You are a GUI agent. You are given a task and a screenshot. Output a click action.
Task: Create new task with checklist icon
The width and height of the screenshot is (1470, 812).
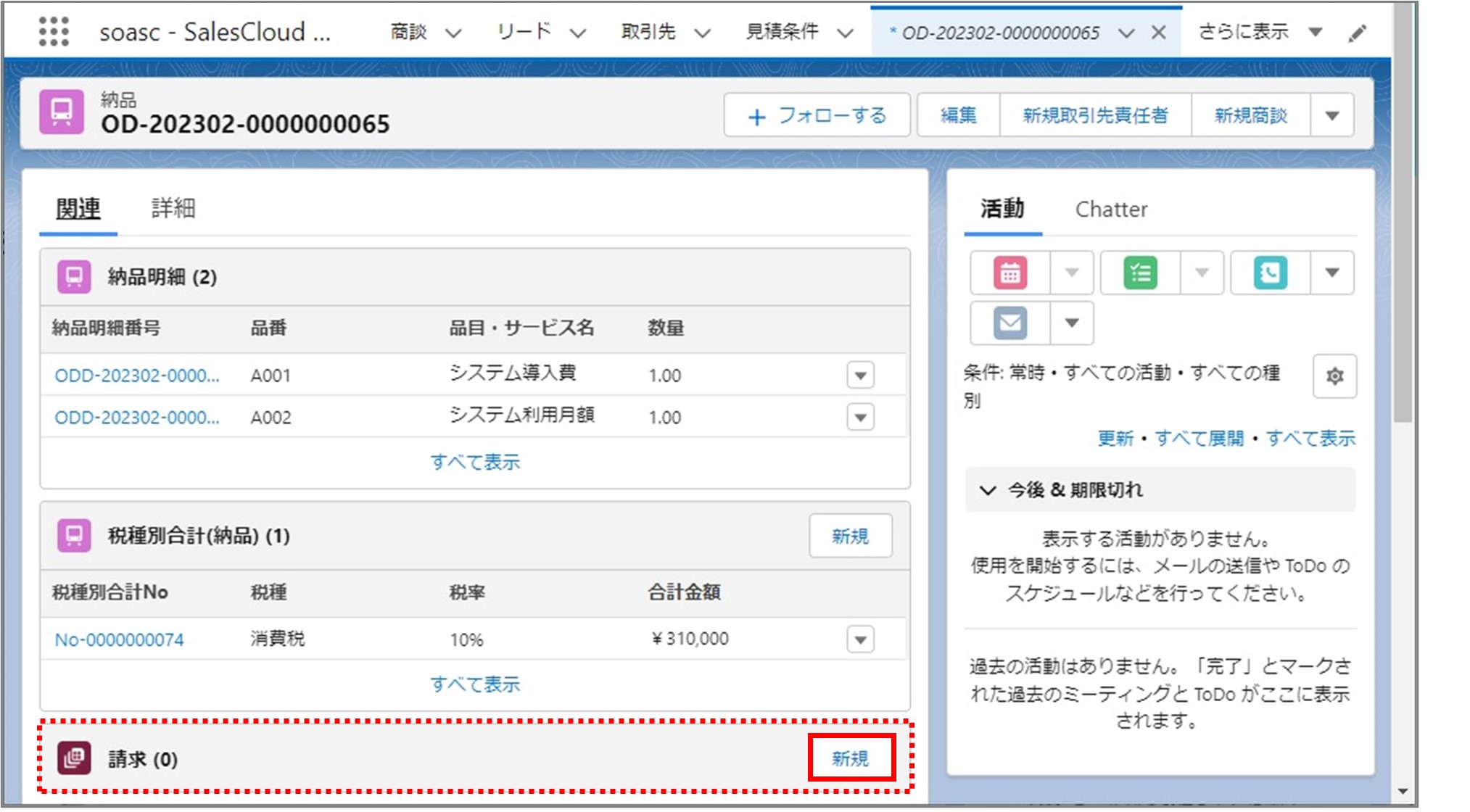click(1140, 273)
